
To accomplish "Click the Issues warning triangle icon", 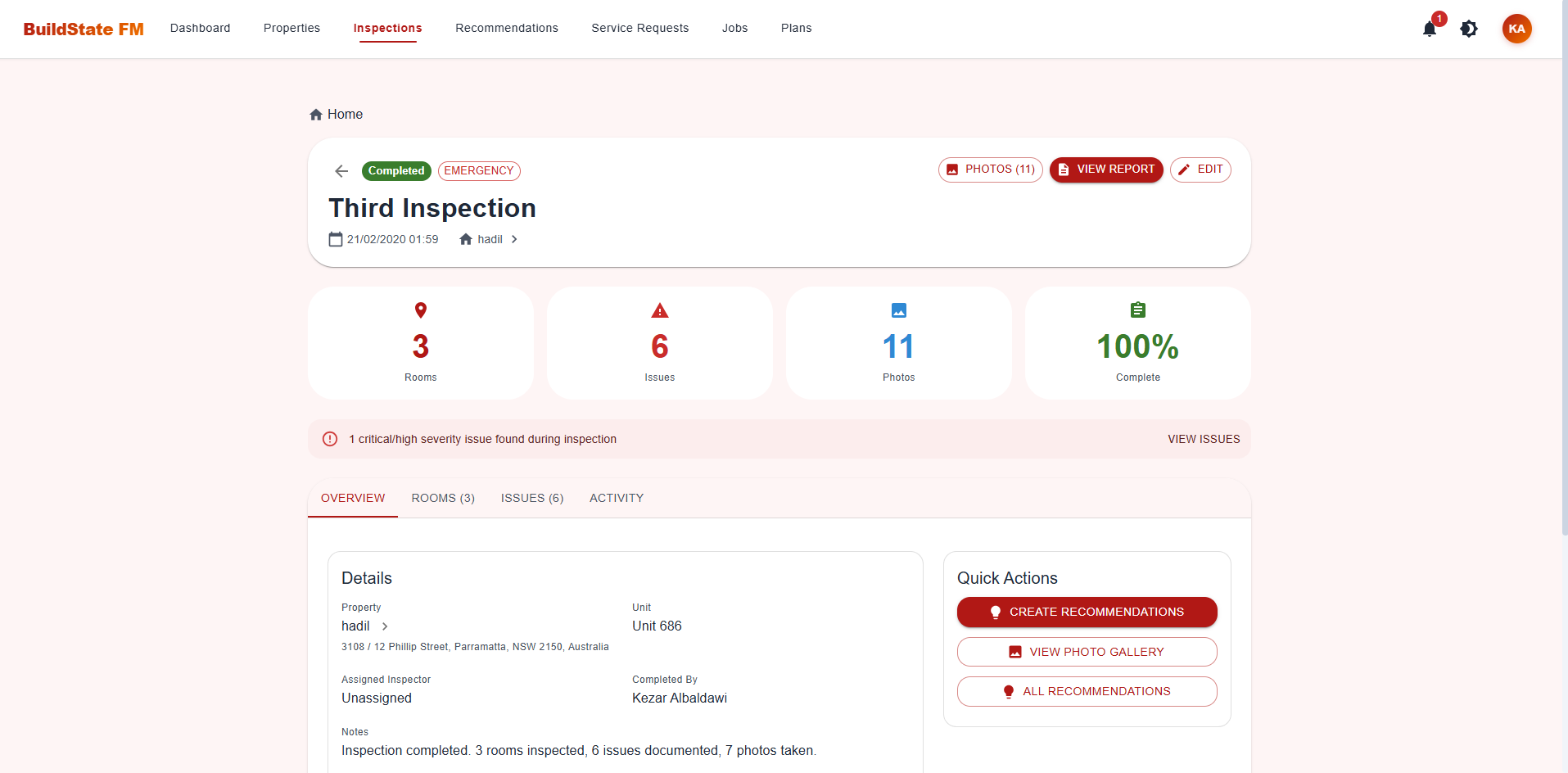I will point(659,311).
